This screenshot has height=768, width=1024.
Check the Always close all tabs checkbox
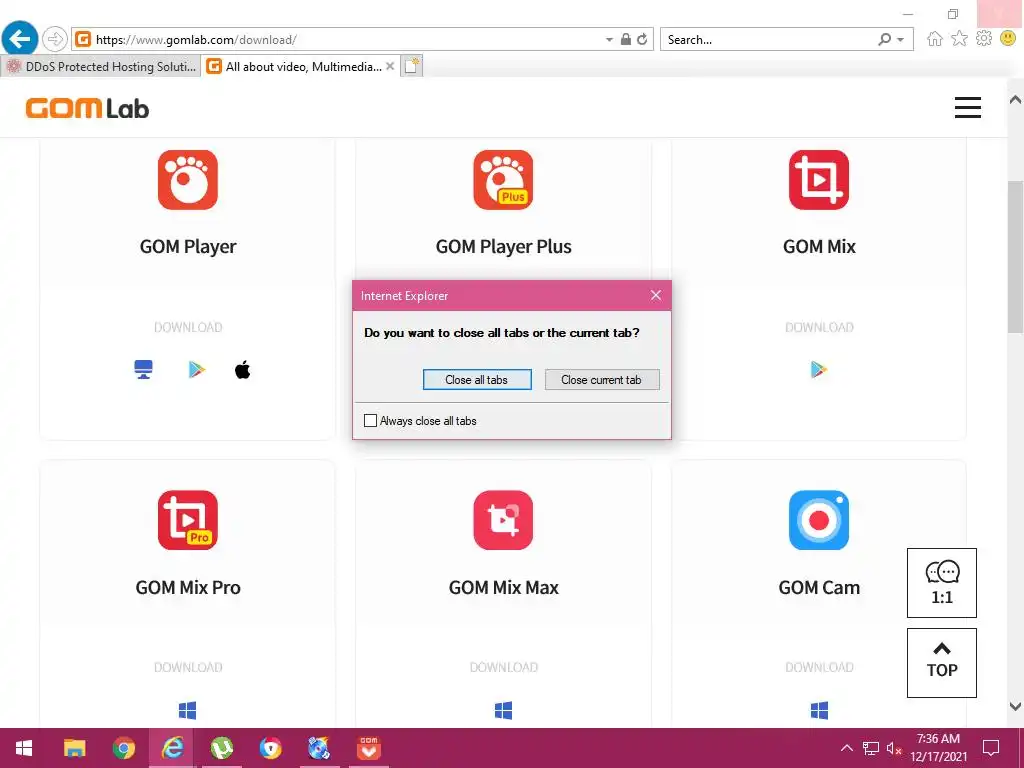click(370, 421)
